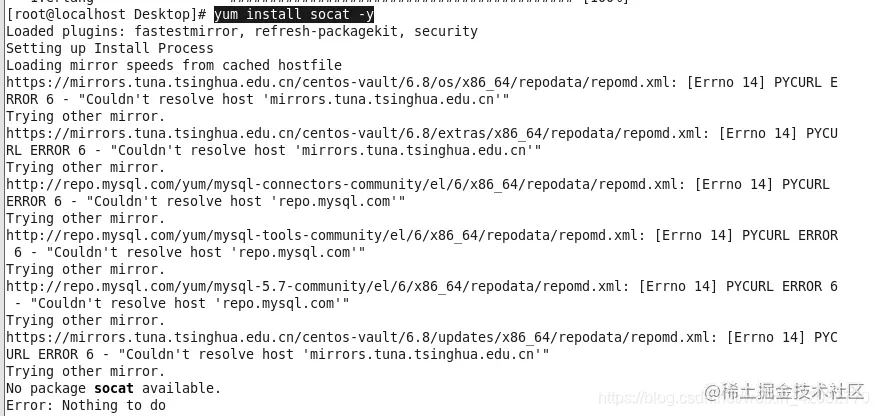Click the bold socat word in output

click(114, 388)
